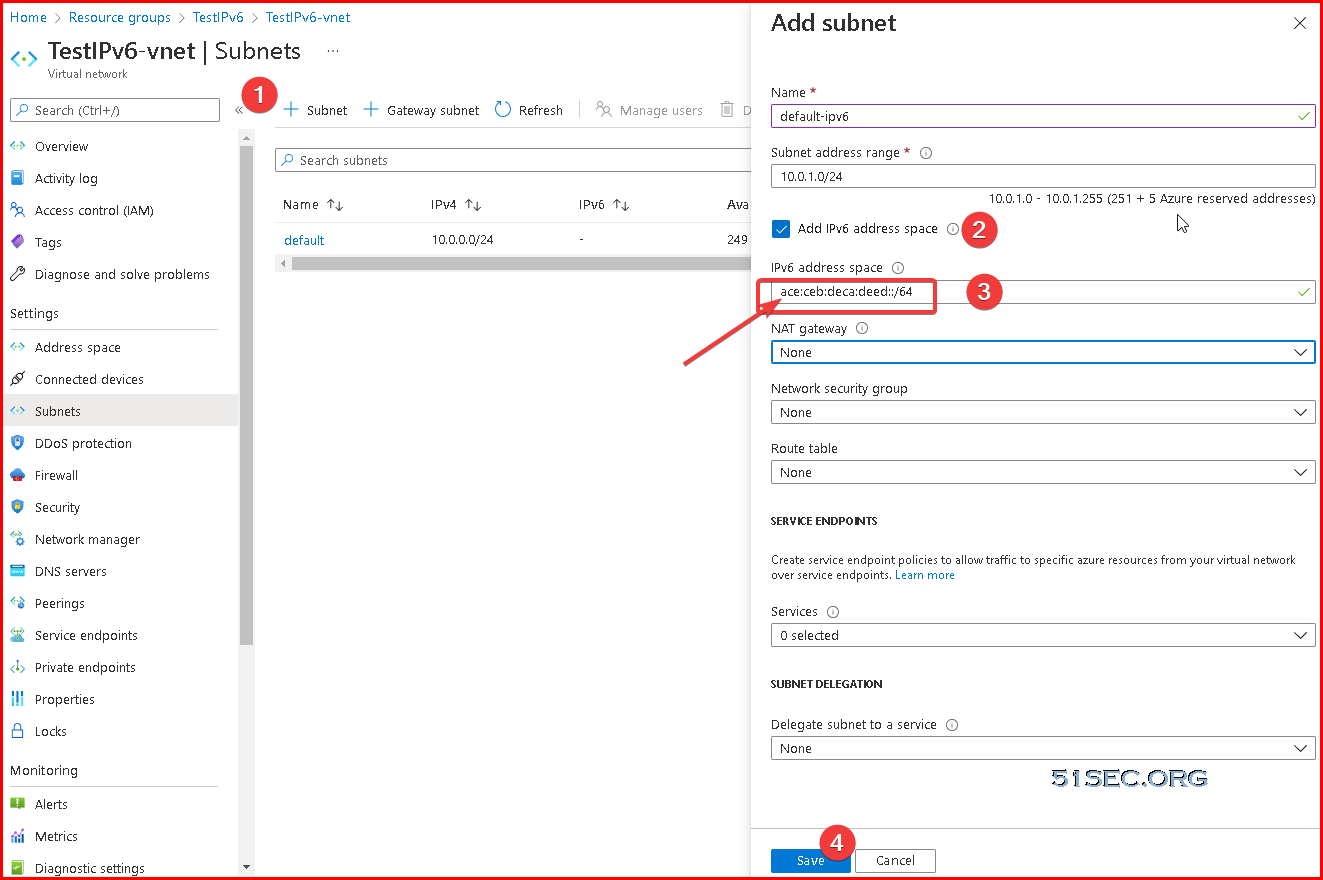Viewport: 1323px width, 880px height.
Task: Collapse the sidebar with the double-chevron icon
Action: 239,110
